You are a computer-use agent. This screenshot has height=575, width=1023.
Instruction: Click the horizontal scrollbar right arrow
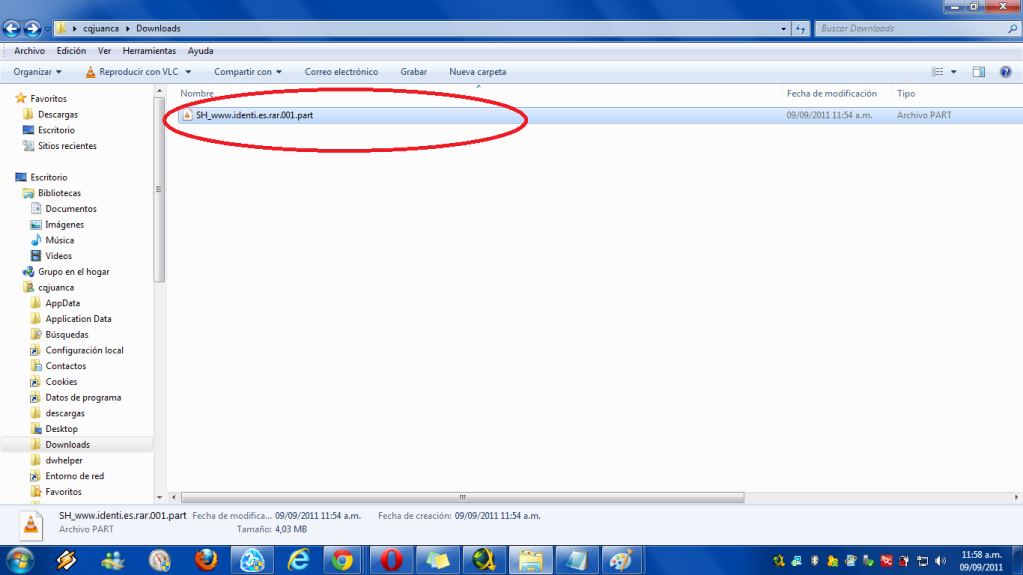click(x=1016, y=497)
